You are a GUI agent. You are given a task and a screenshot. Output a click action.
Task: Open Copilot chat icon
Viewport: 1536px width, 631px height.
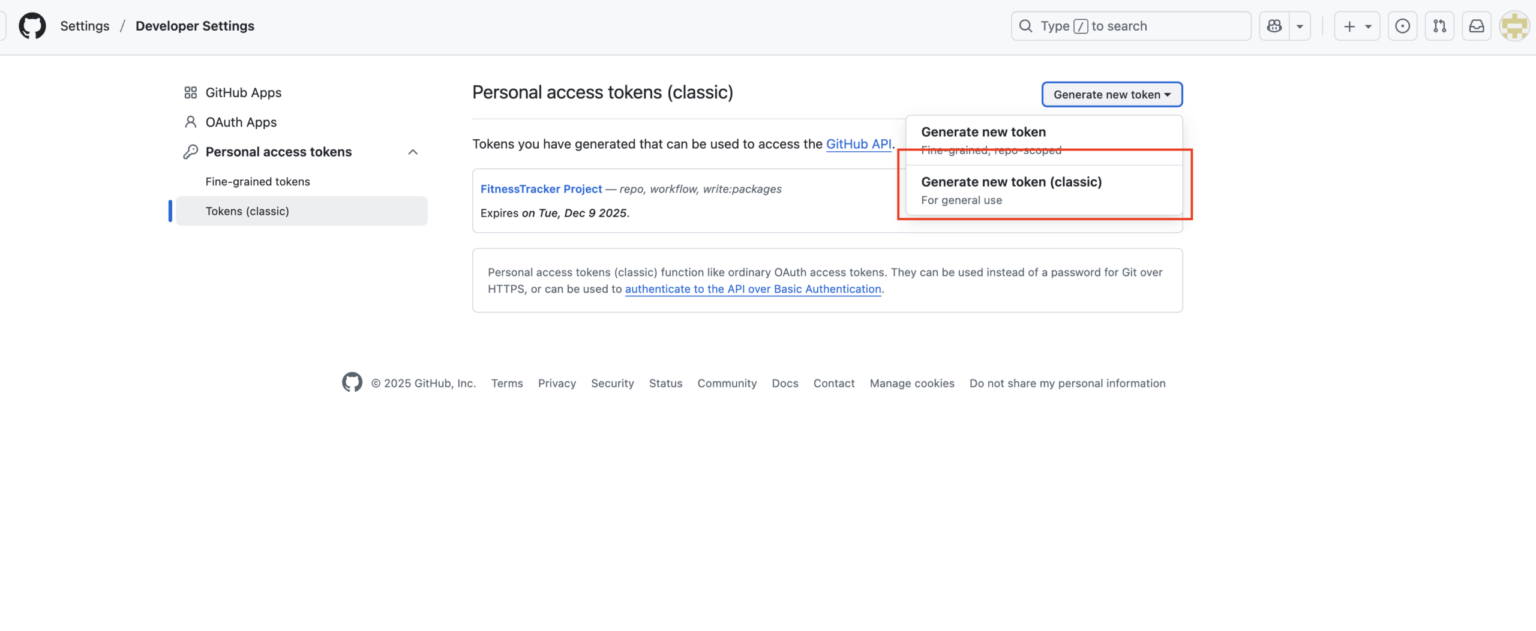(1274, 26)
